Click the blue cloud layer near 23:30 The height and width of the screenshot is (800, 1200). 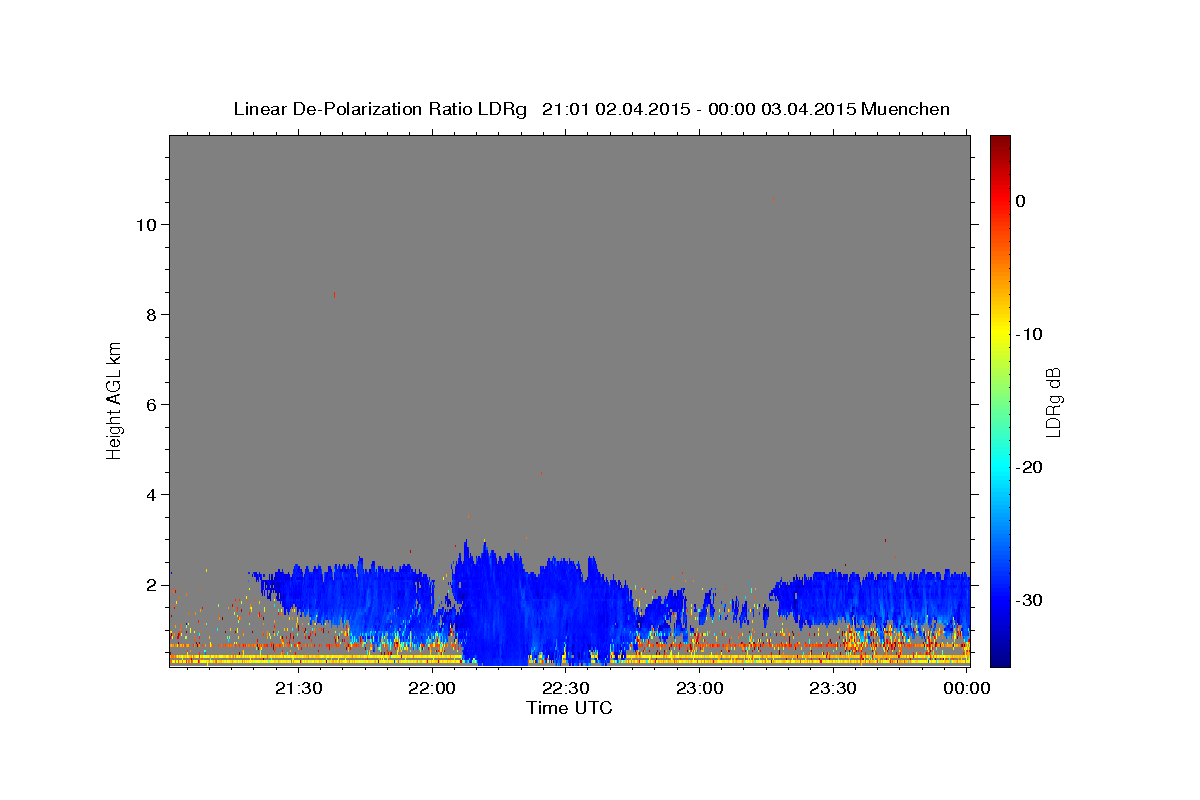[870, 600]
